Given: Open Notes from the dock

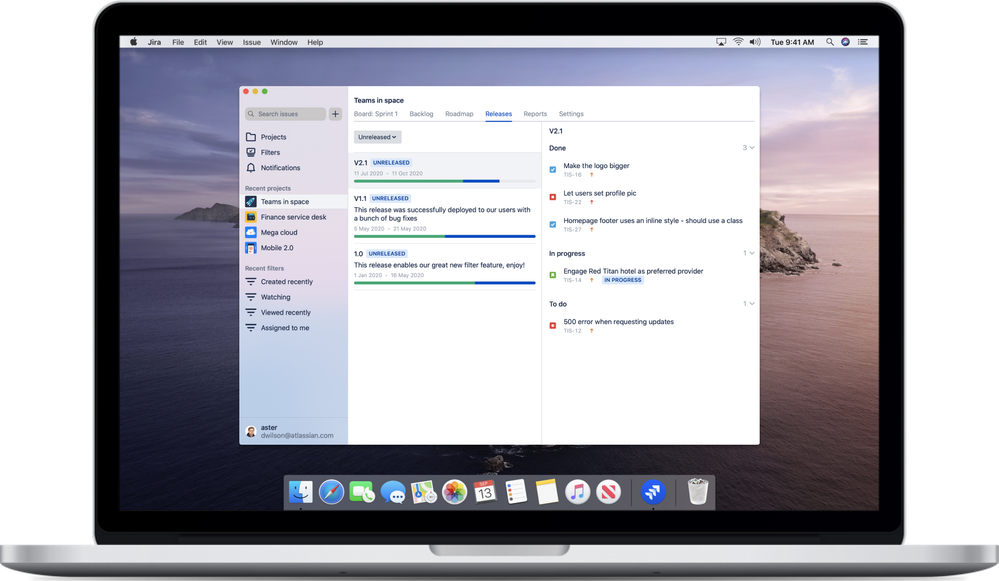Looking at the screenshot, I should (547, 492).
